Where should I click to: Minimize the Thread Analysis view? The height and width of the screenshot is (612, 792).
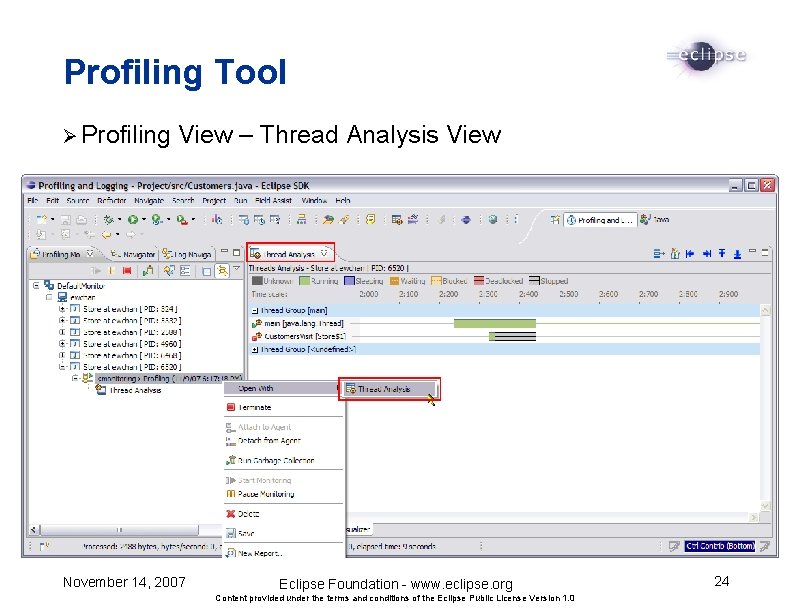click(752, 251)
